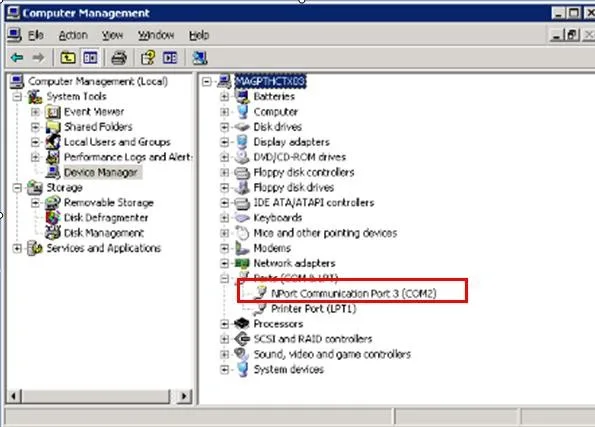Click the Properties pane toolbar icon
Screen dimensions: 595x427
point(170,58)
